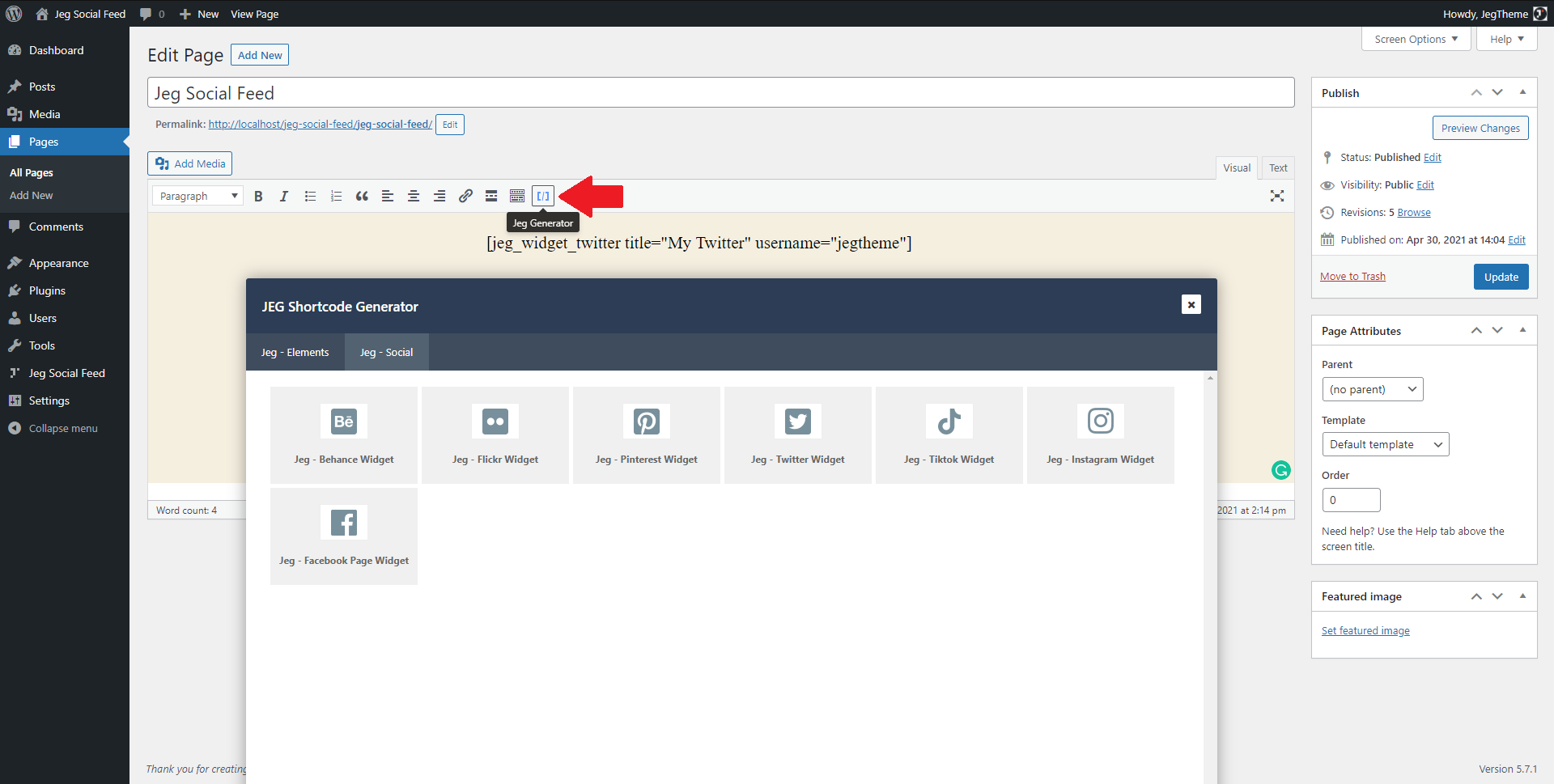Open the Default template dropdown
The image size is (1554, 784).
pos(1385,444)
